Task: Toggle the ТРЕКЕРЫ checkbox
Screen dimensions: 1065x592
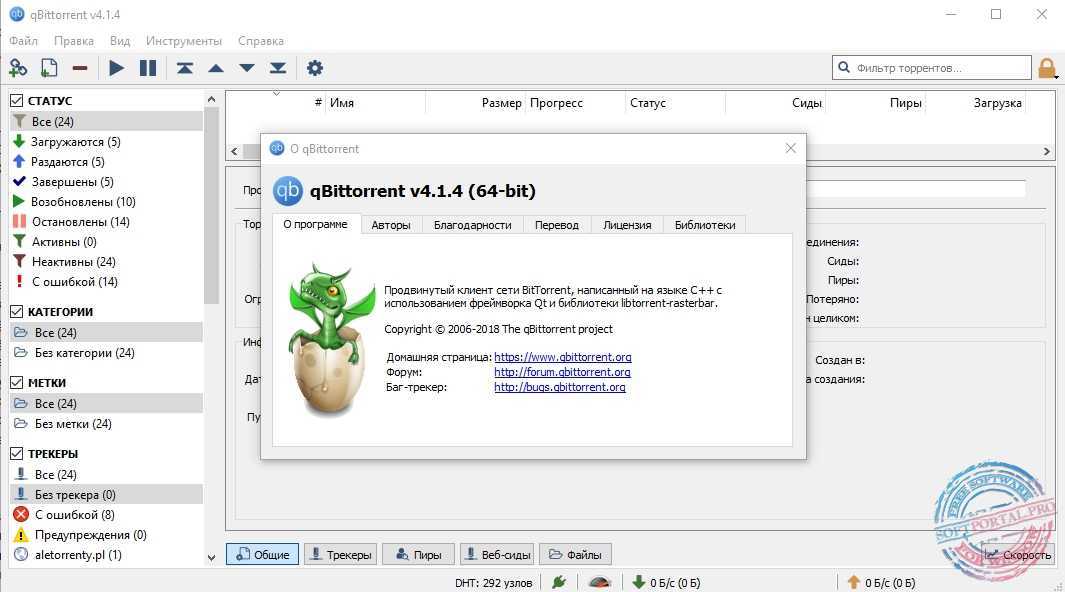Action: pyautogui.click(x=16, y=454)
